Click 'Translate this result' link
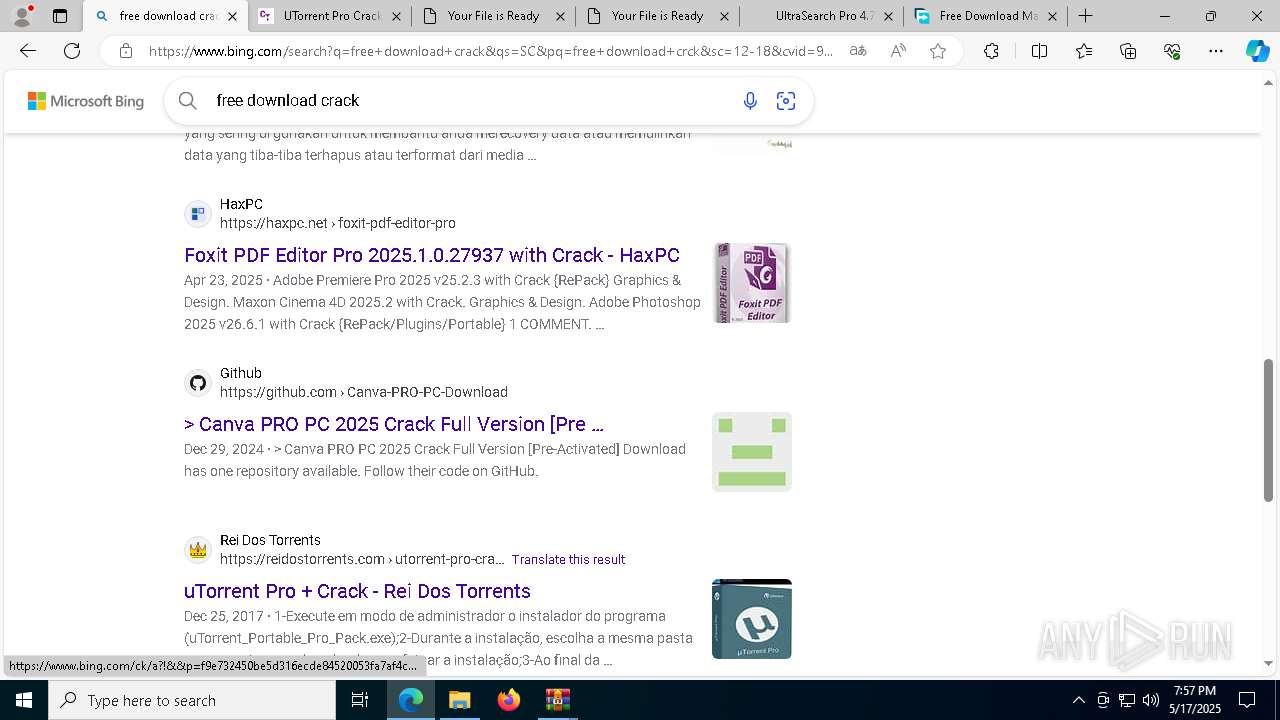Image resolution: width=1280 pixels, height=720 pixels. (568, 560)
